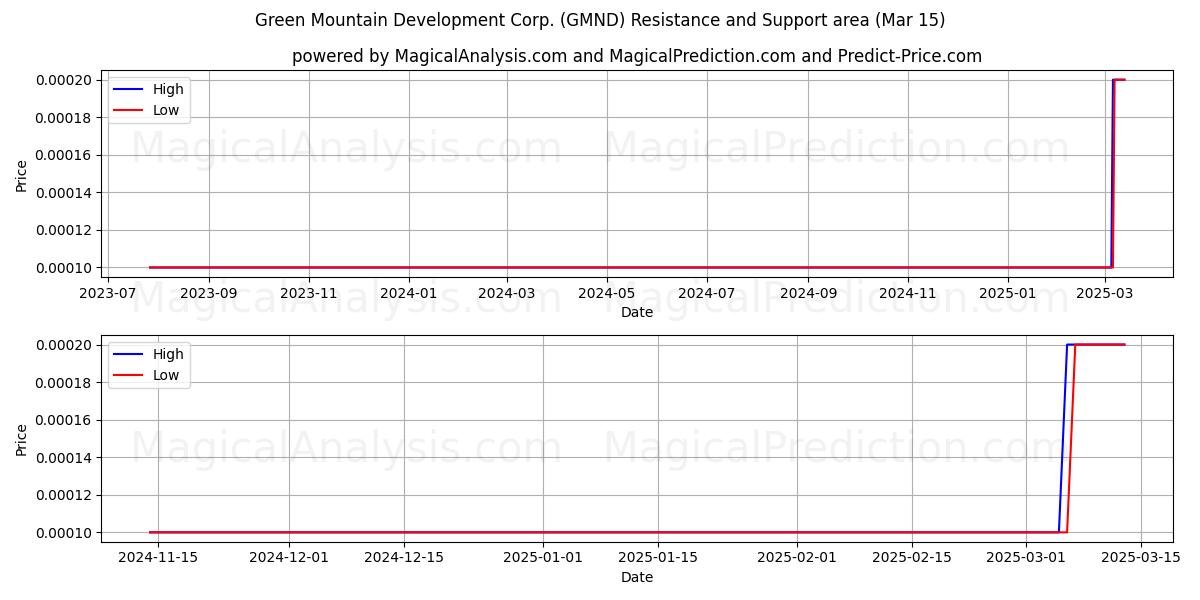Click the '0.00020' y-axis label on bottom chart

click(65, 345)
